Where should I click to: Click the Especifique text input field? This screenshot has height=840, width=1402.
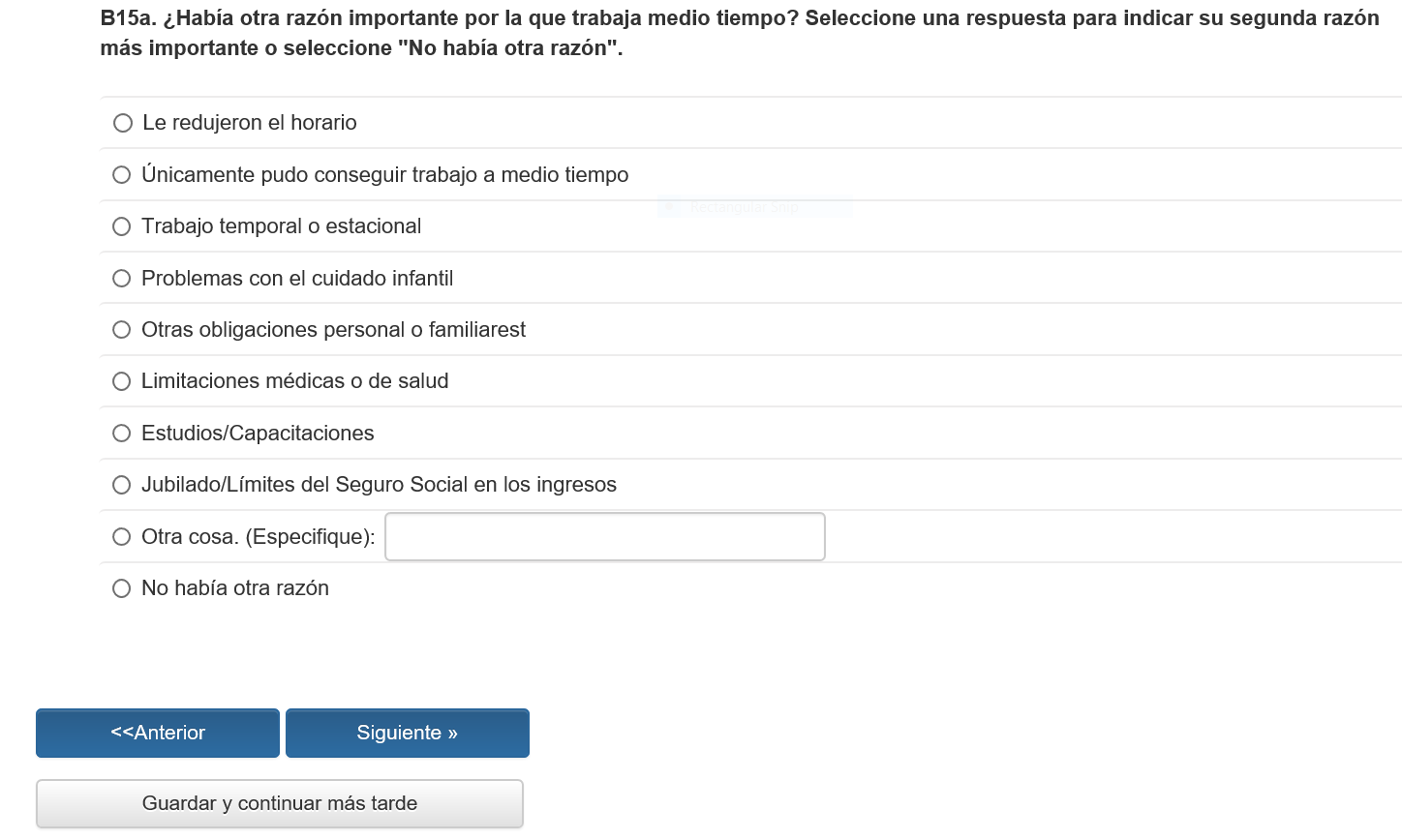tap(604, 537)
